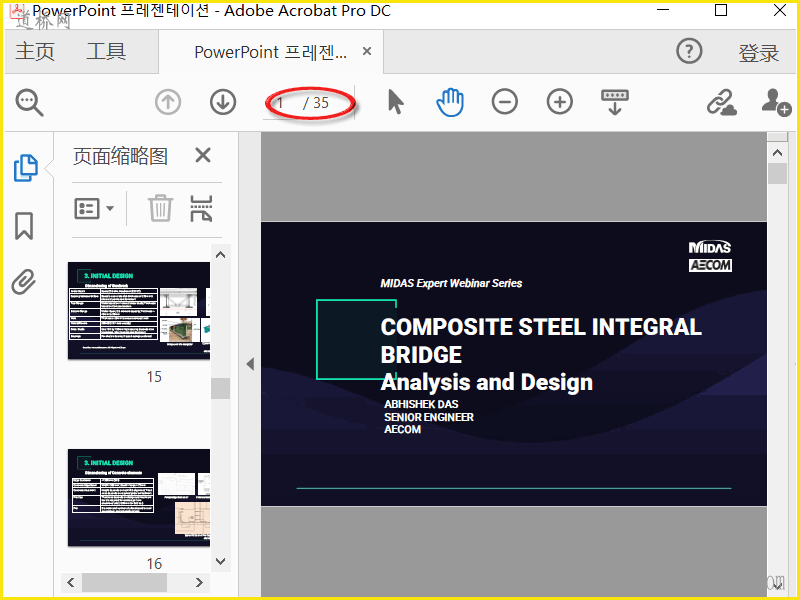Screen dimensions: 800x600
Task: Click the 页面缩略图 panel title
Action: pyautogui.click(x=120, y=156)
